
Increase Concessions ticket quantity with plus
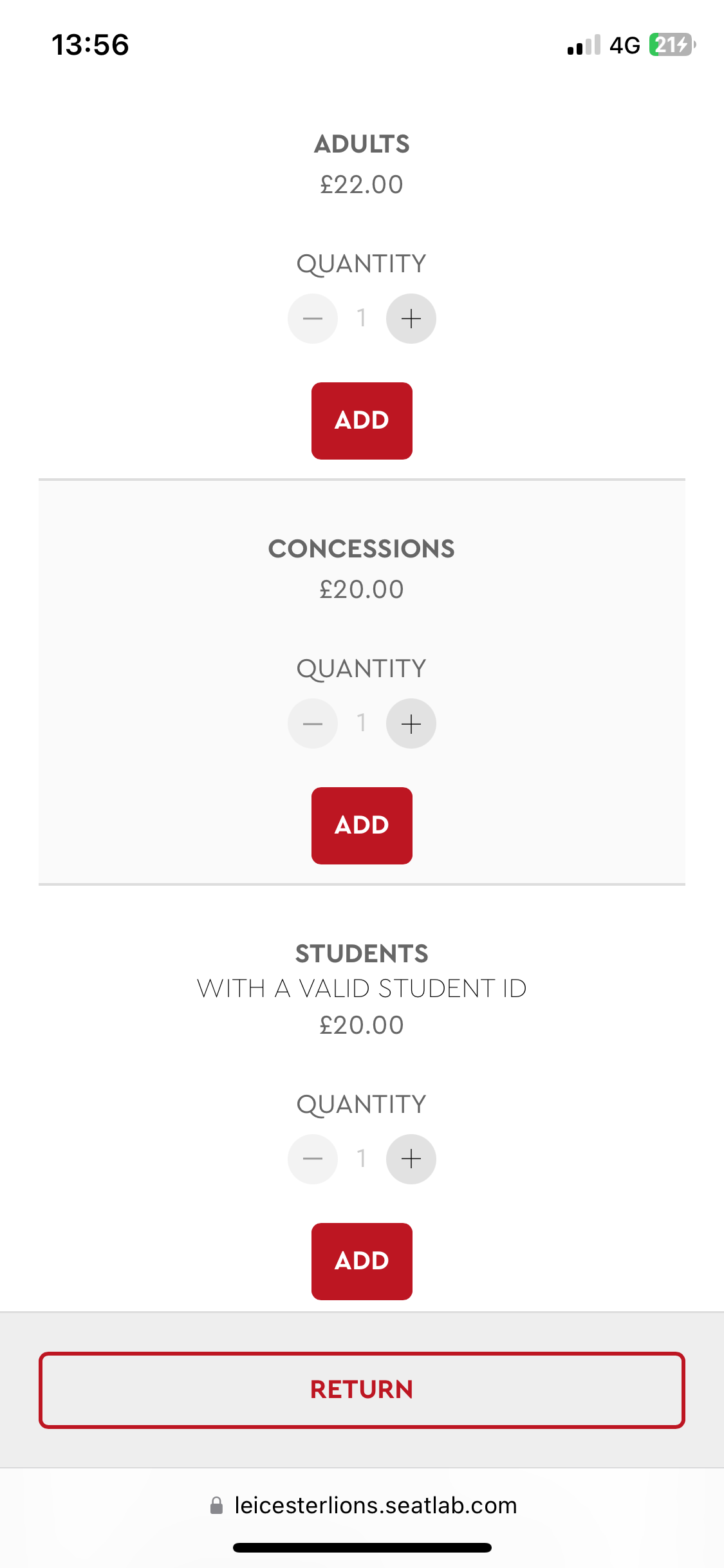[411, 723]
